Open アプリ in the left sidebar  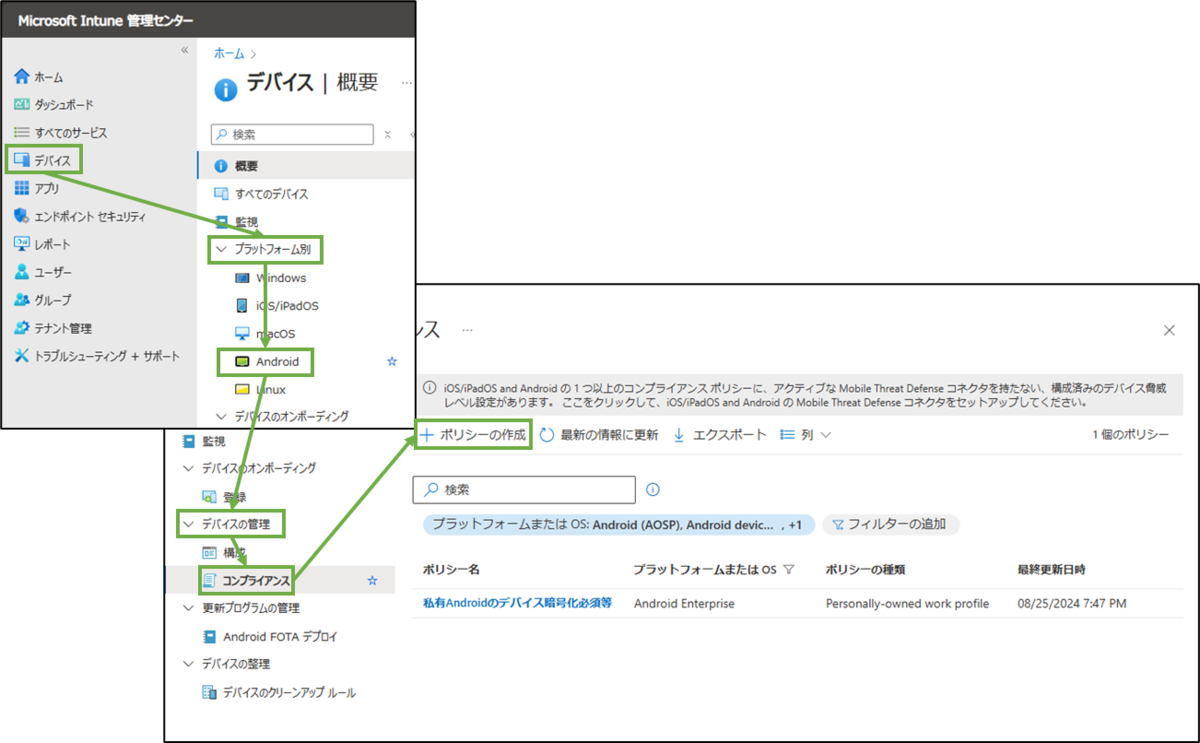tap(37, 188)
